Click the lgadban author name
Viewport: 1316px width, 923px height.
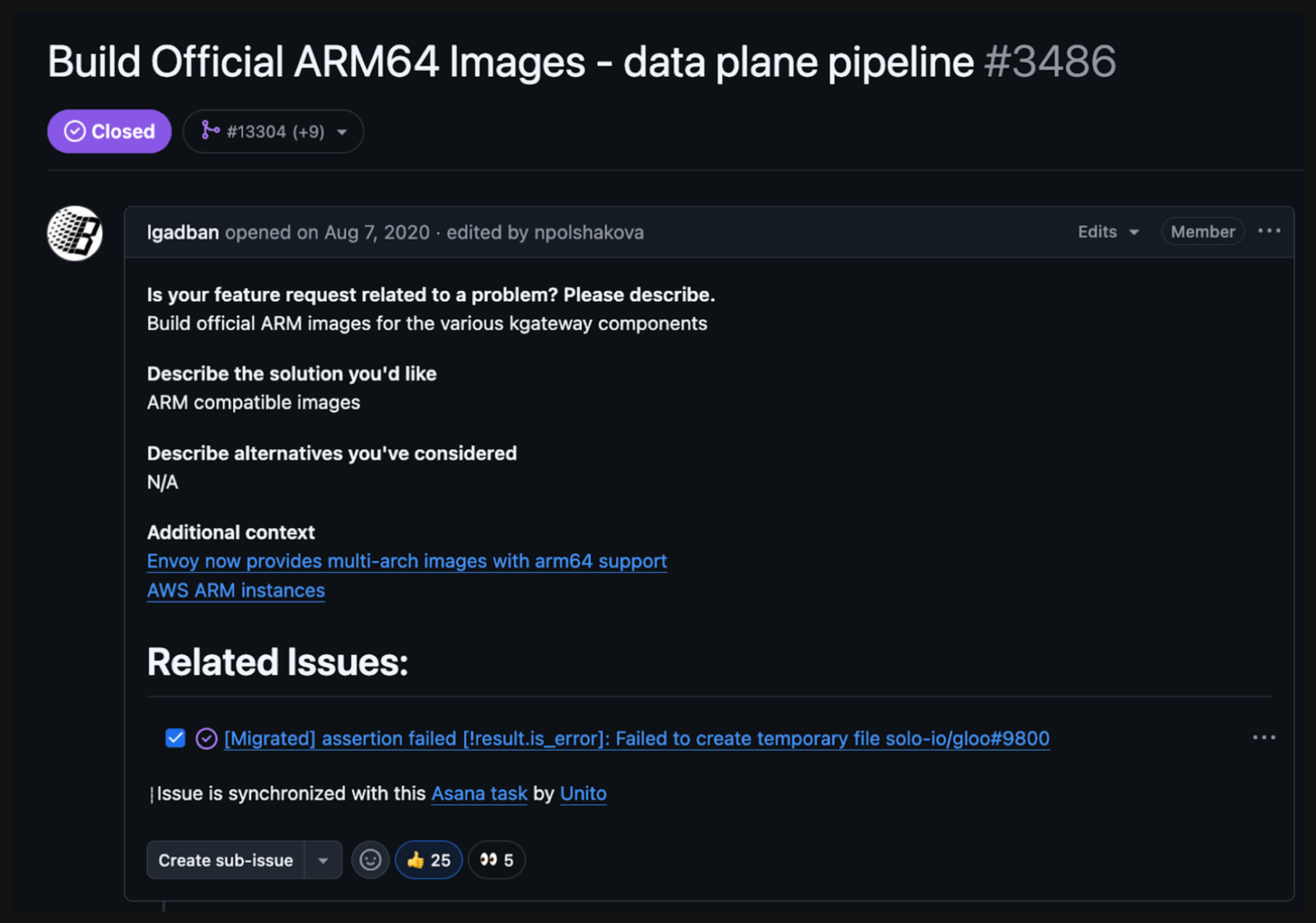tap(182, 232)
